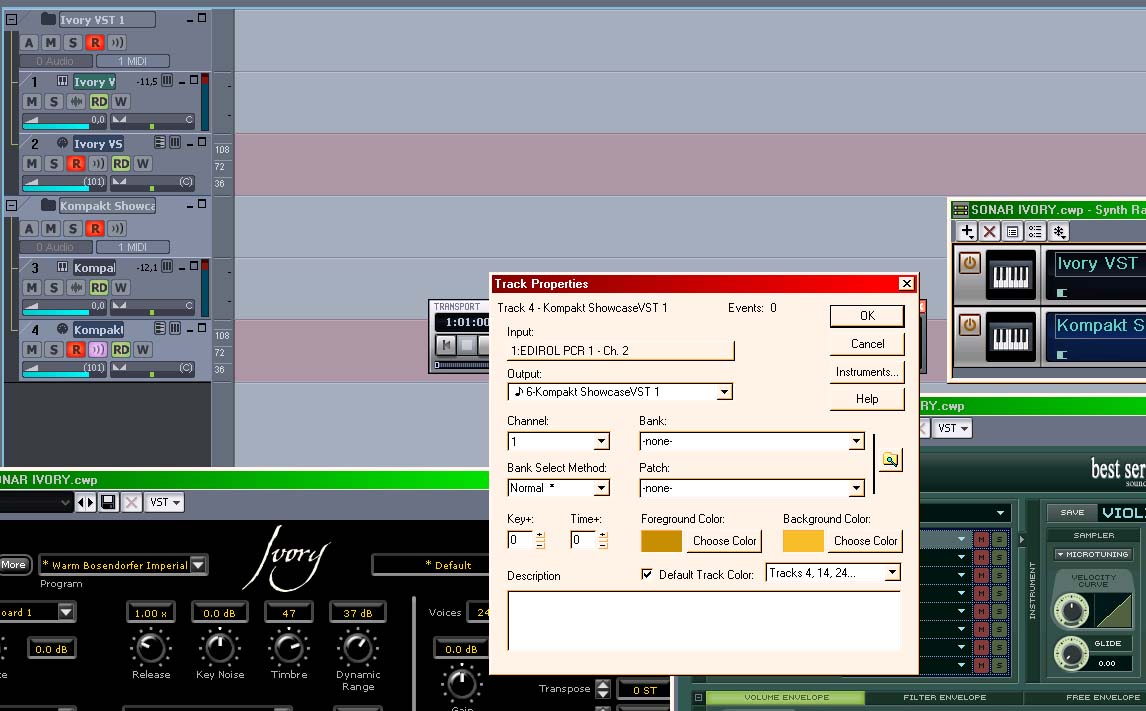Screen dimensions: 1146x711
Task: Click Write automation W on track 1
Action: coord(121,102)
